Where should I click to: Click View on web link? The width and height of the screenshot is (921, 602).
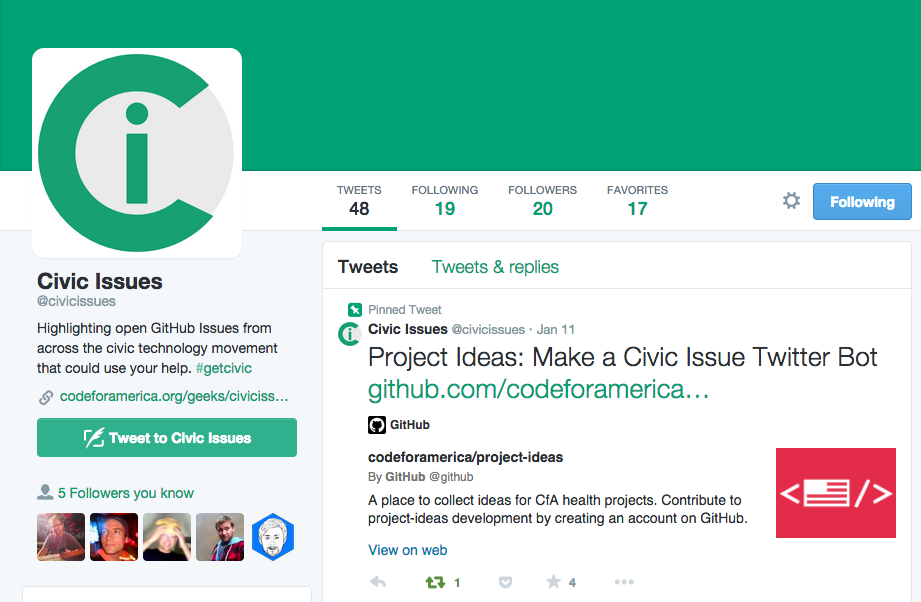click(x=408, y=550)
